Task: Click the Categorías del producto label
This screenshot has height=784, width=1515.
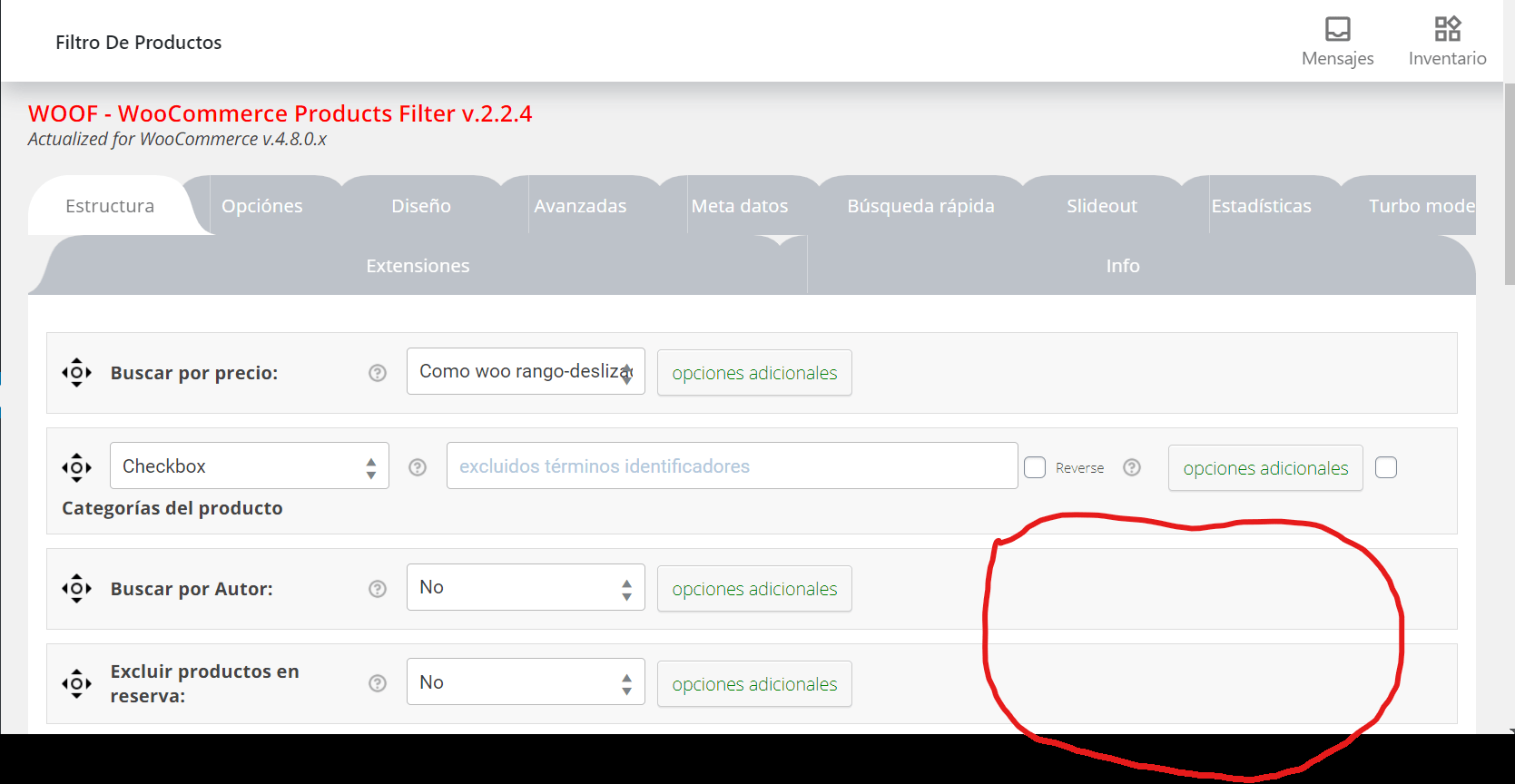Action: pyautogui.click(x=172, y=508)
